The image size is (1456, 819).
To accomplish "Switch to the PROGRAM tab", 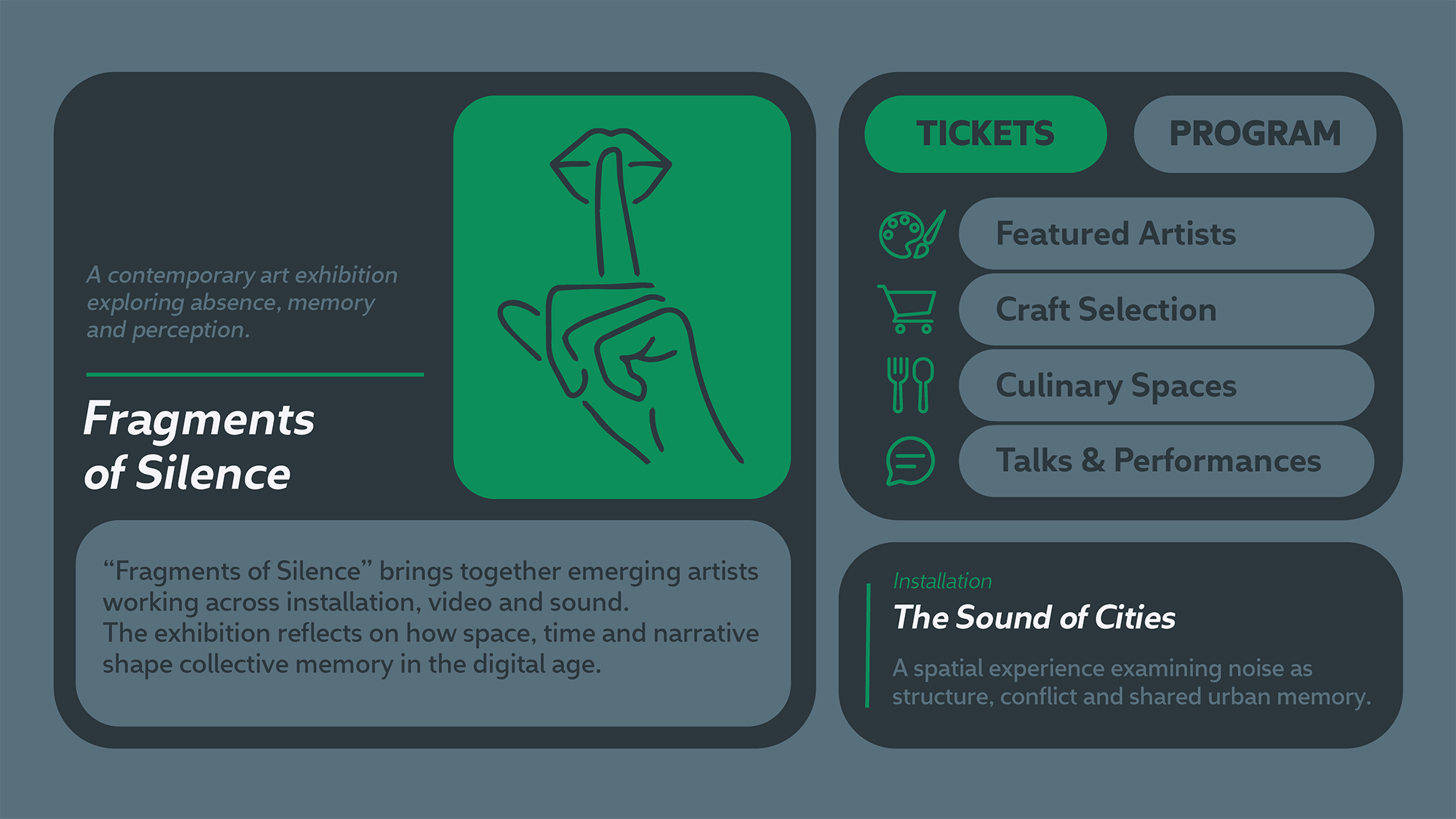I will point(1254,134).
